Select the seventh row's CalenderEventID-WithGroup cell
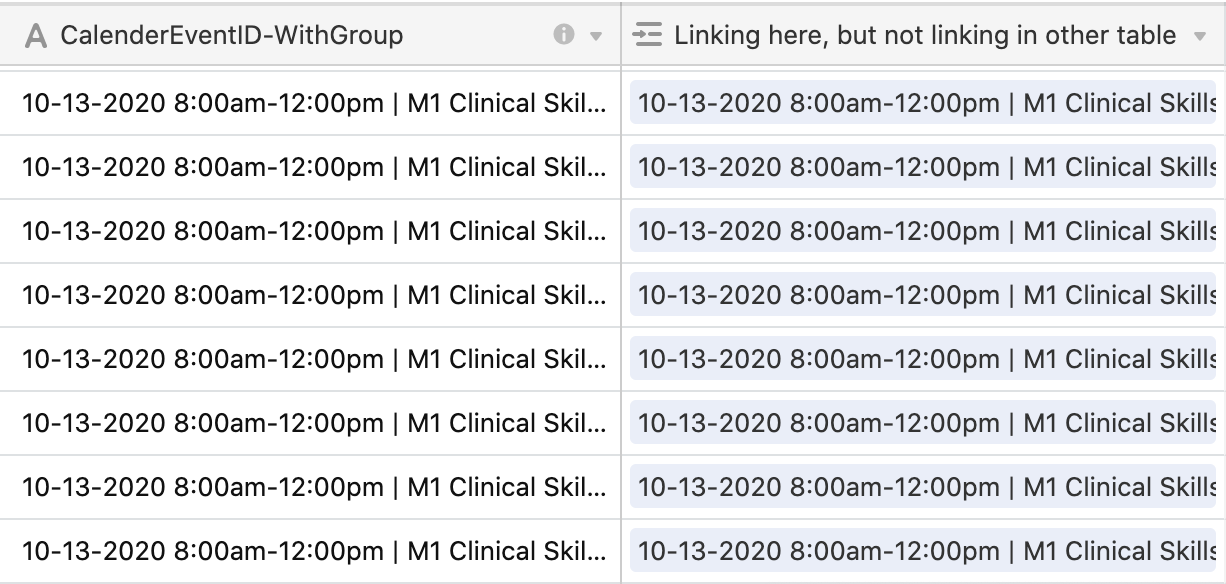The image size is (1226, 584). (x=310, y=487)
